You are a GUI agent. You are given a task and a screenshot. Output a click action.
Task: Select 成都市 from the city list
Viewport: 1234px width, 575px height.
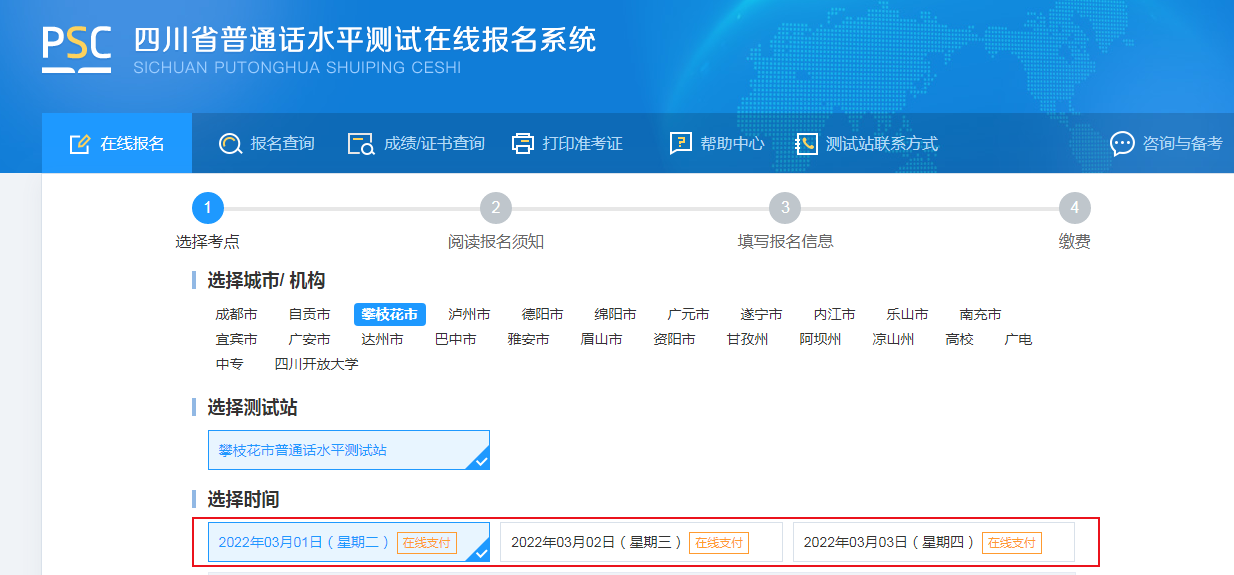236,314
